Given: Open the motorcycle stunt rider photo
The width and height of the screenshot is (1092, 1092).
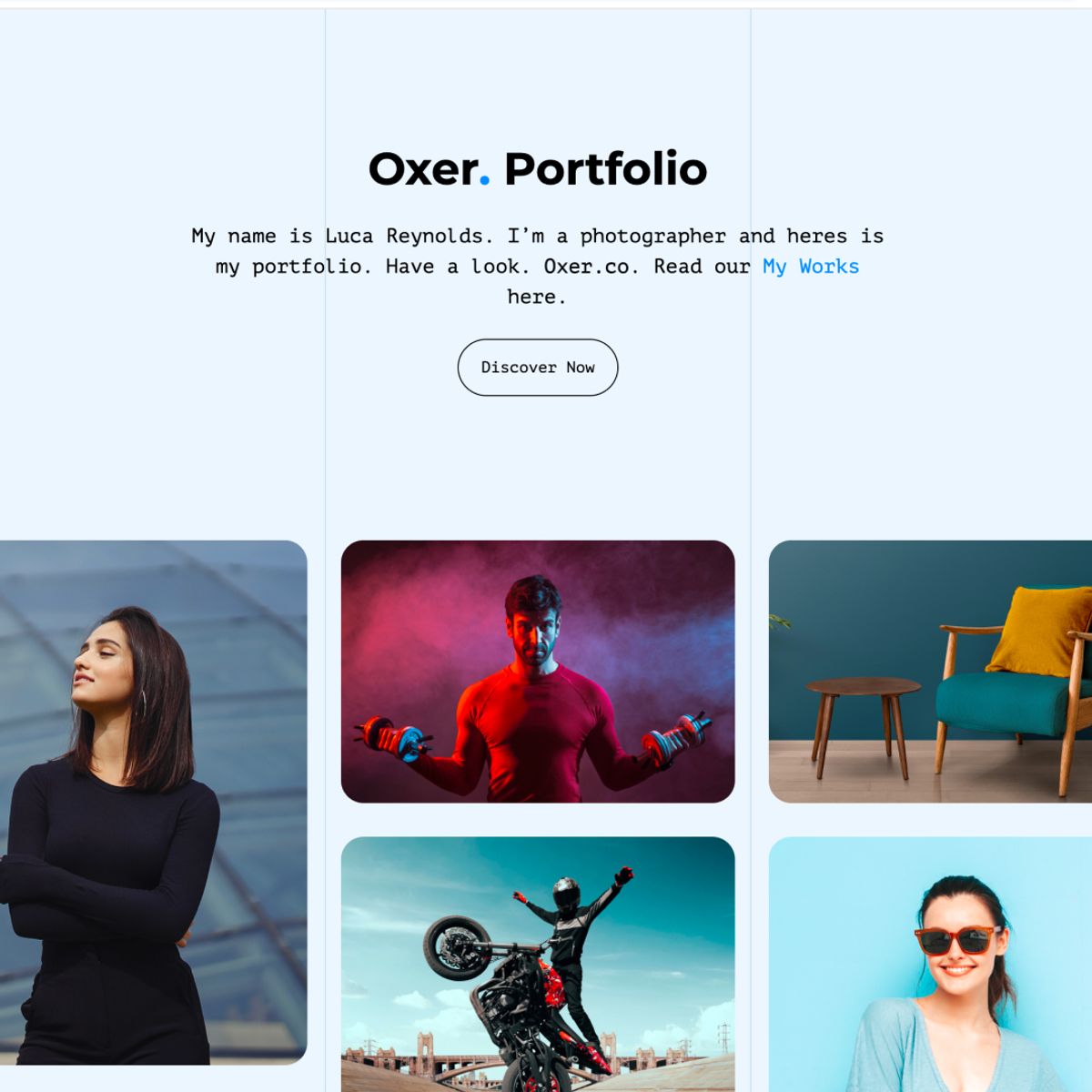Looking at the screenshot, I should click(538, 965).
